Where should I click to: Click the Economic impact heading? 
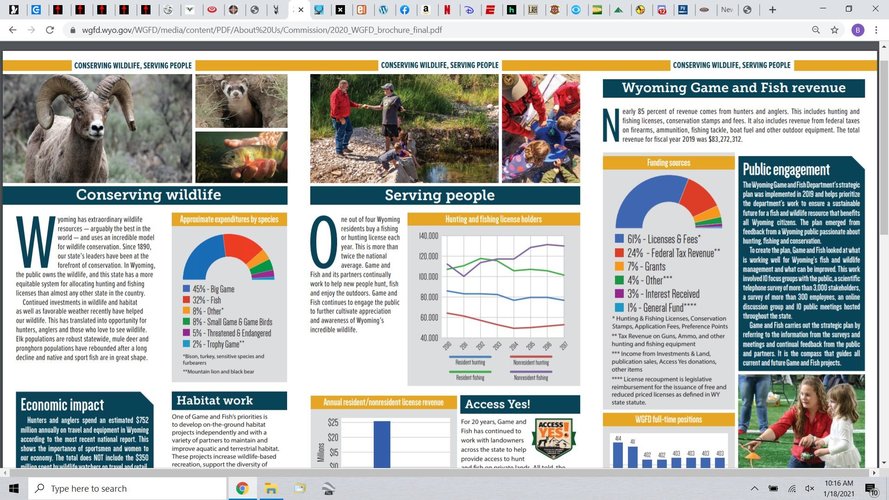click(62, 404)
